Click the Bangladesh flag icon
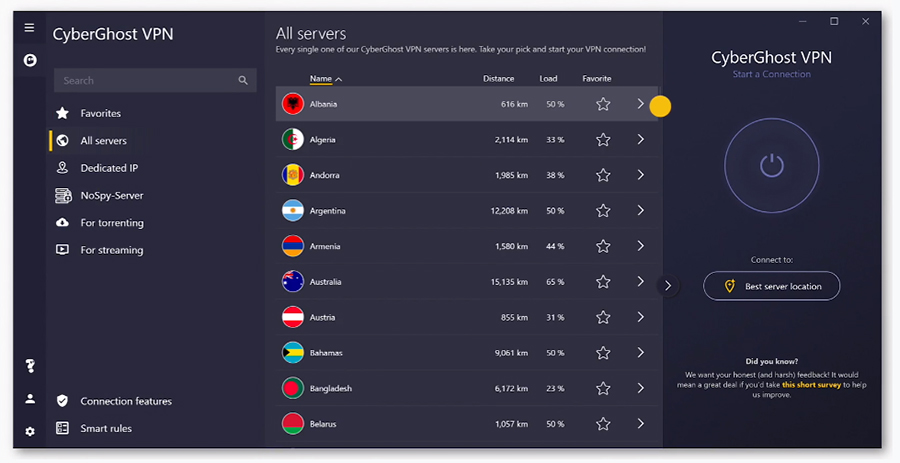900x463 pixels. click(293, 388)
